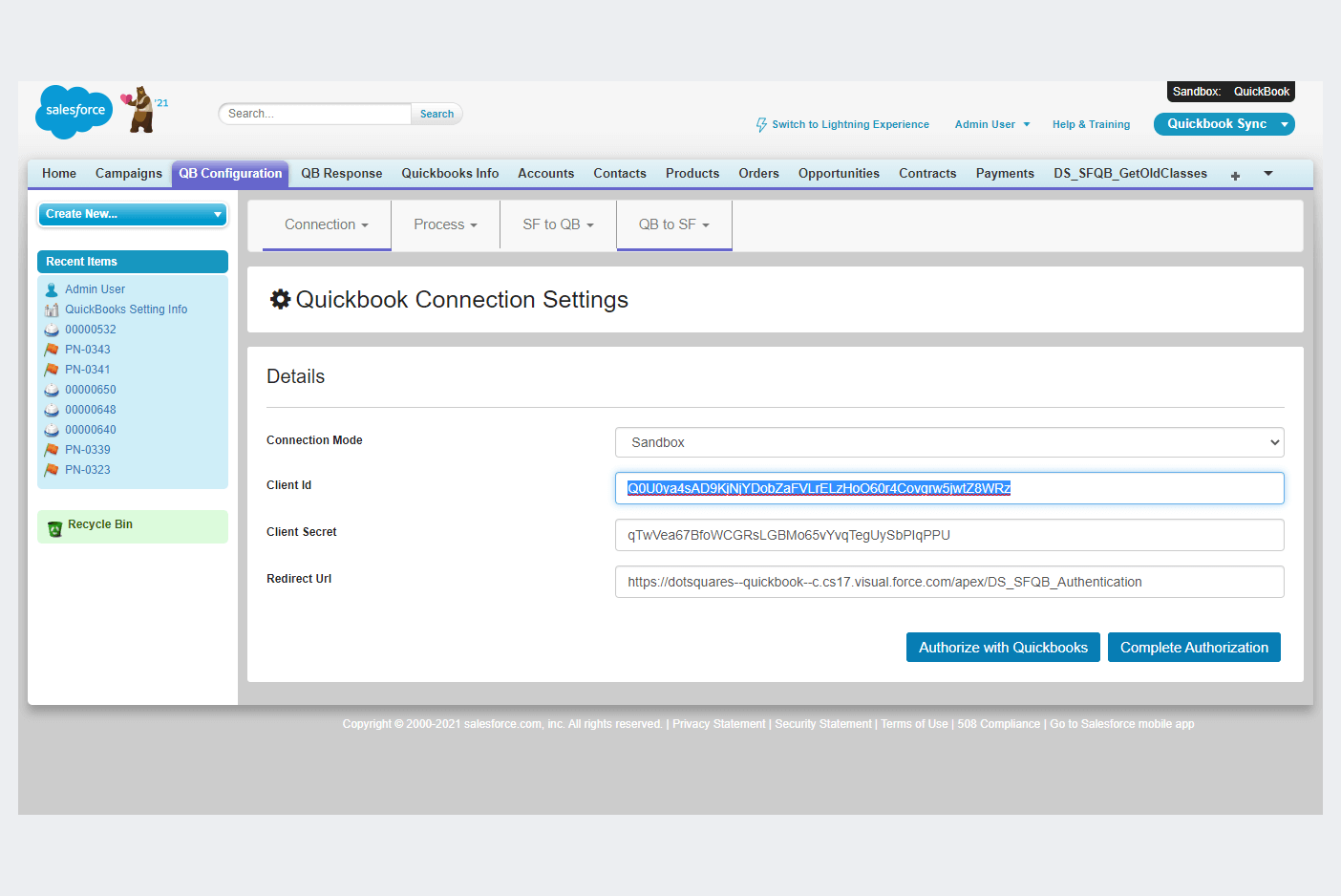Open the SF to QB menu

558,224
